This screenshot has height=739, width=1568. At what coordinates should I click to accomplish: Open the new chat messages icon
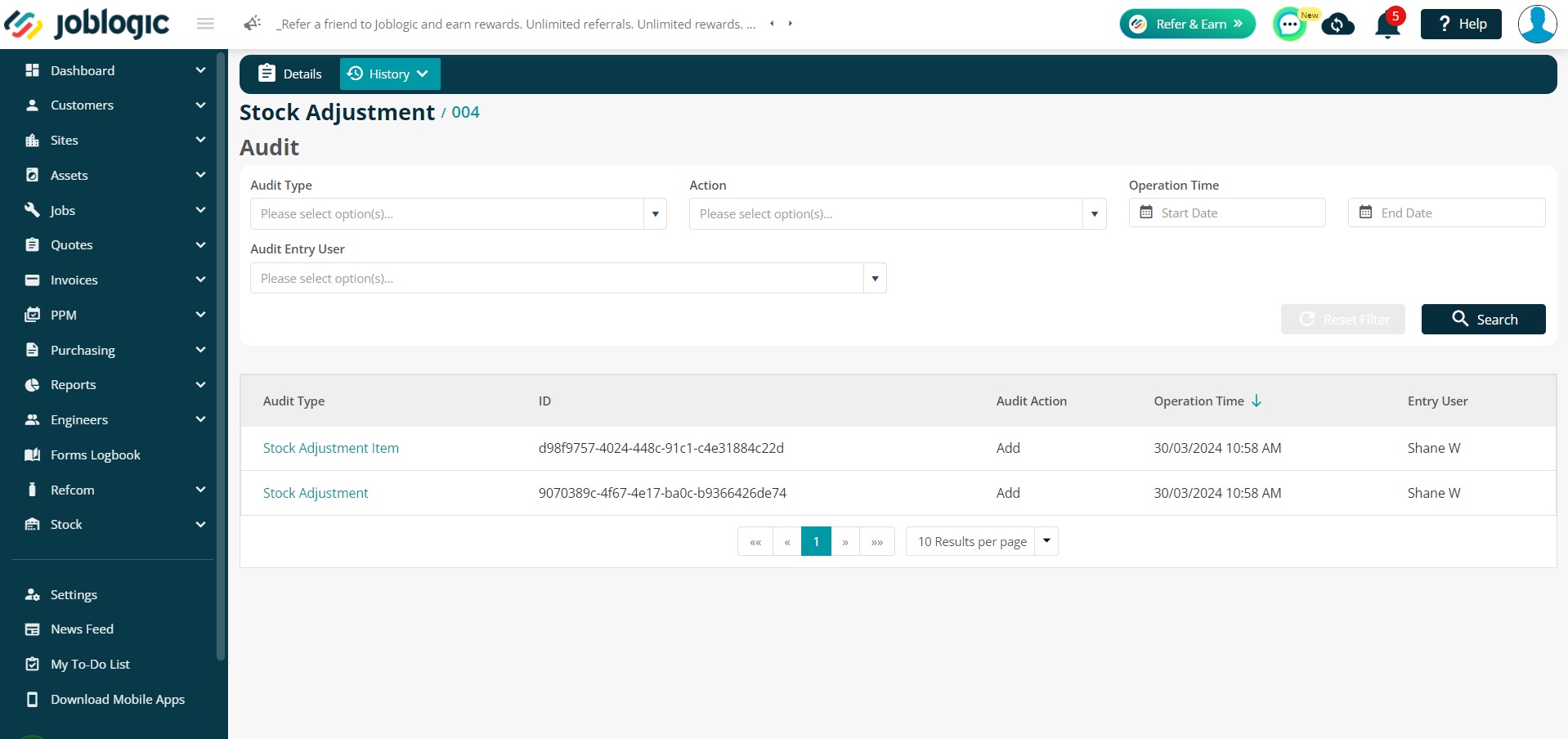click(x=1291, y=24)
